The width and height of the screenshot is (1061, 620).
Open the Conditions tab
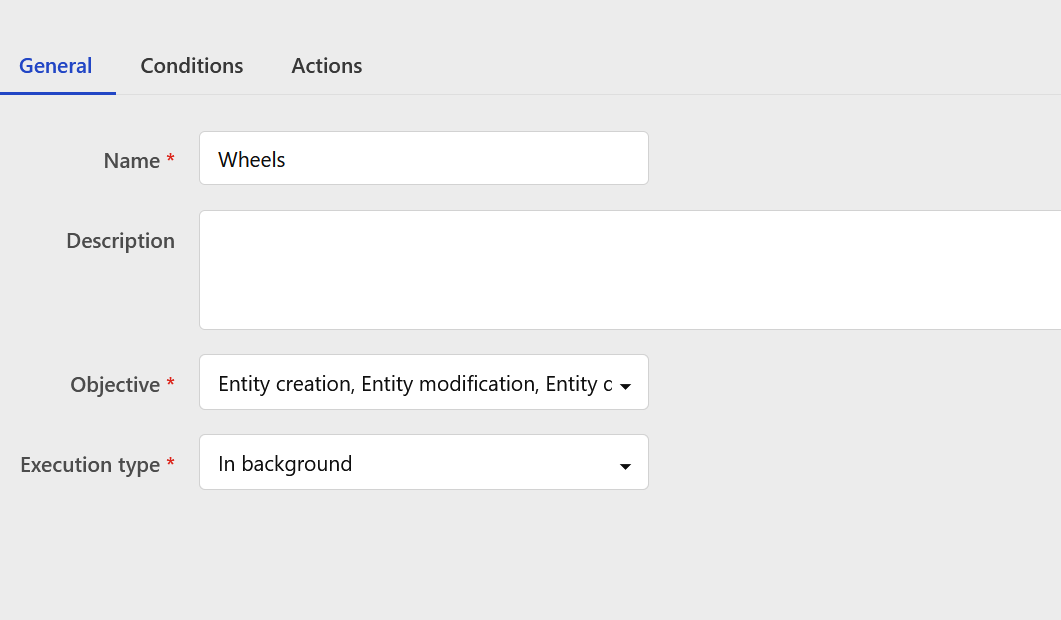(x=192, y=66)
